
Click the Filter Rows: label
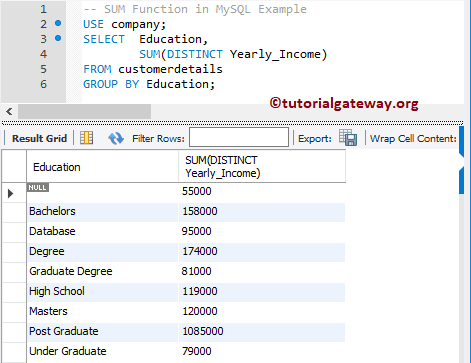tap(158, 138)
